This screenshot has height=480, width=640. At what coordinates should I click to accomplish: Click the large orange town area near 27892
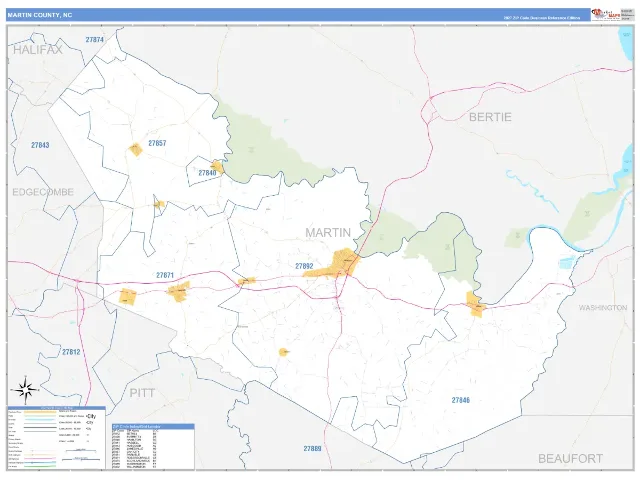tap(346, 262)
